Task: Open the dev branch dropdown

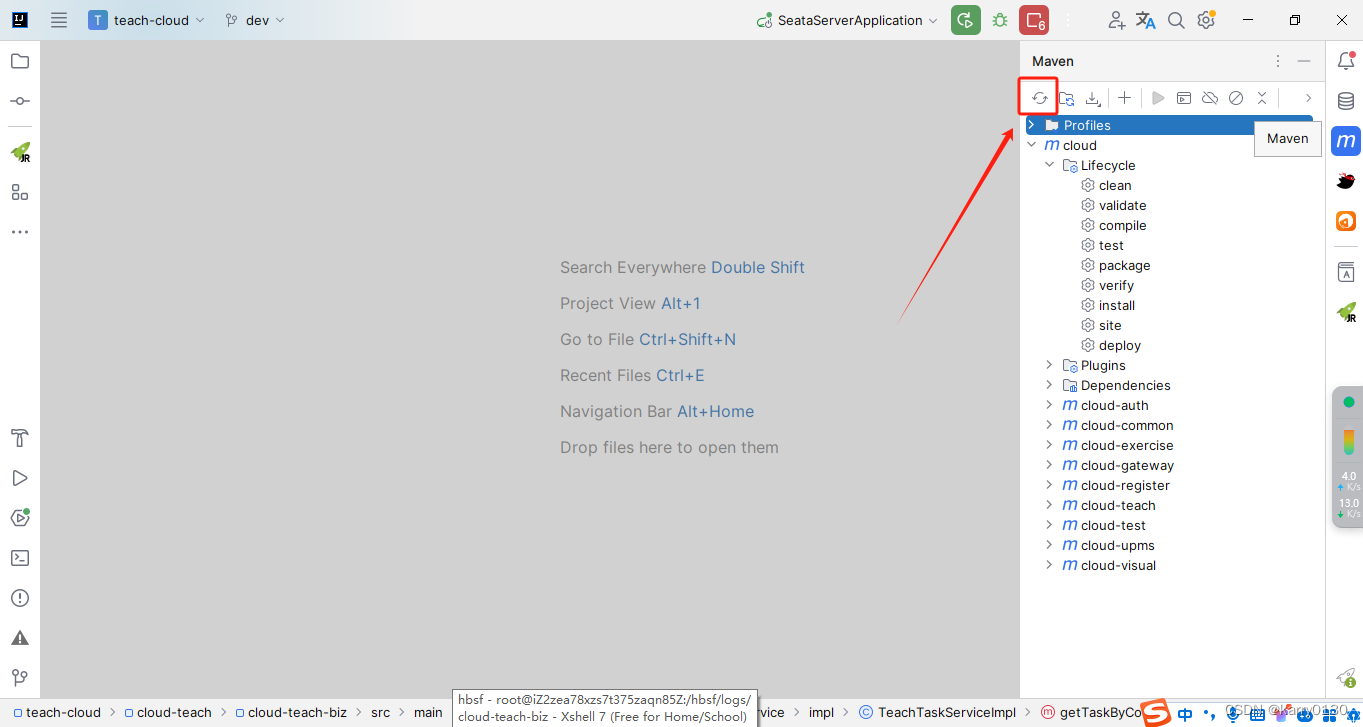Action: 253,20
